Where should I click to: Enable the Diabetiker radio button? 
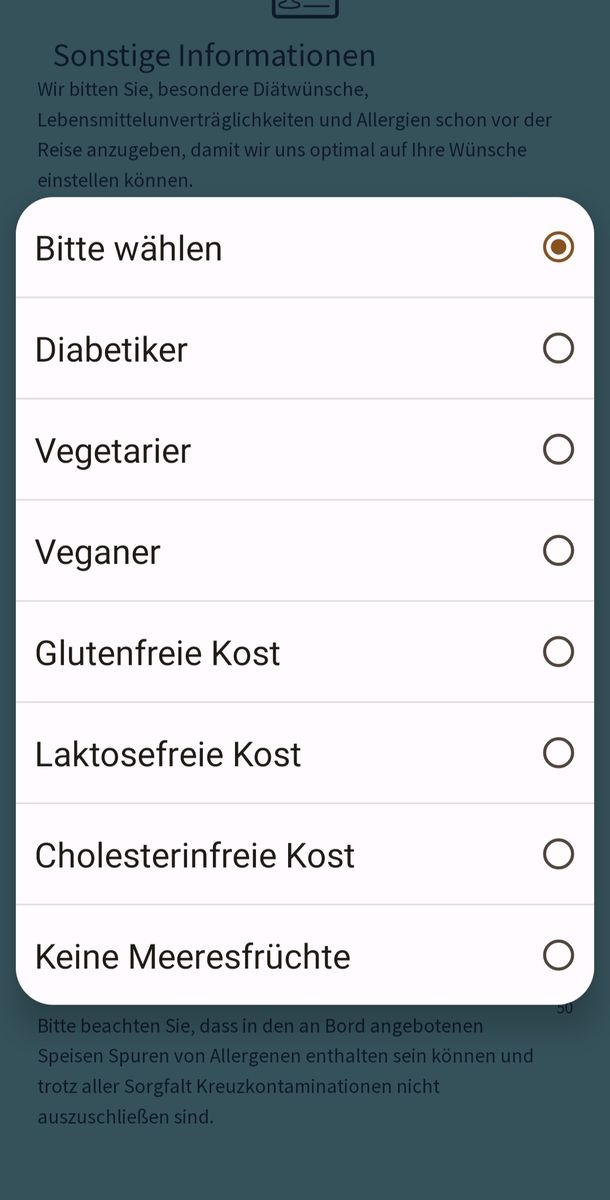[x=558, y=348]
